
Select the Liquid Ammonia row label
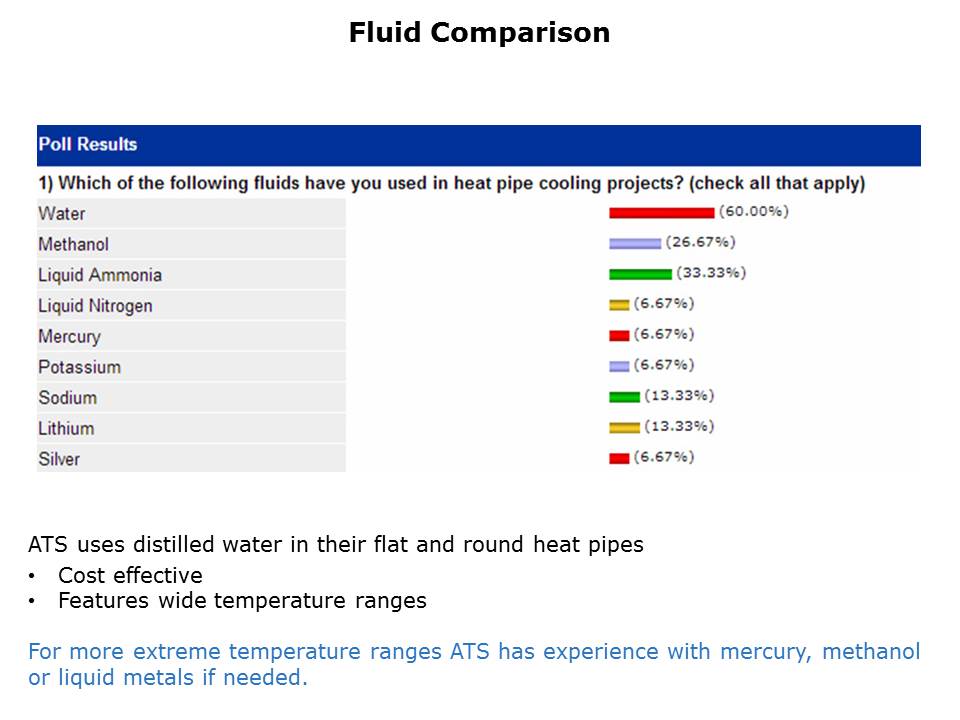[x=100, y=275]
